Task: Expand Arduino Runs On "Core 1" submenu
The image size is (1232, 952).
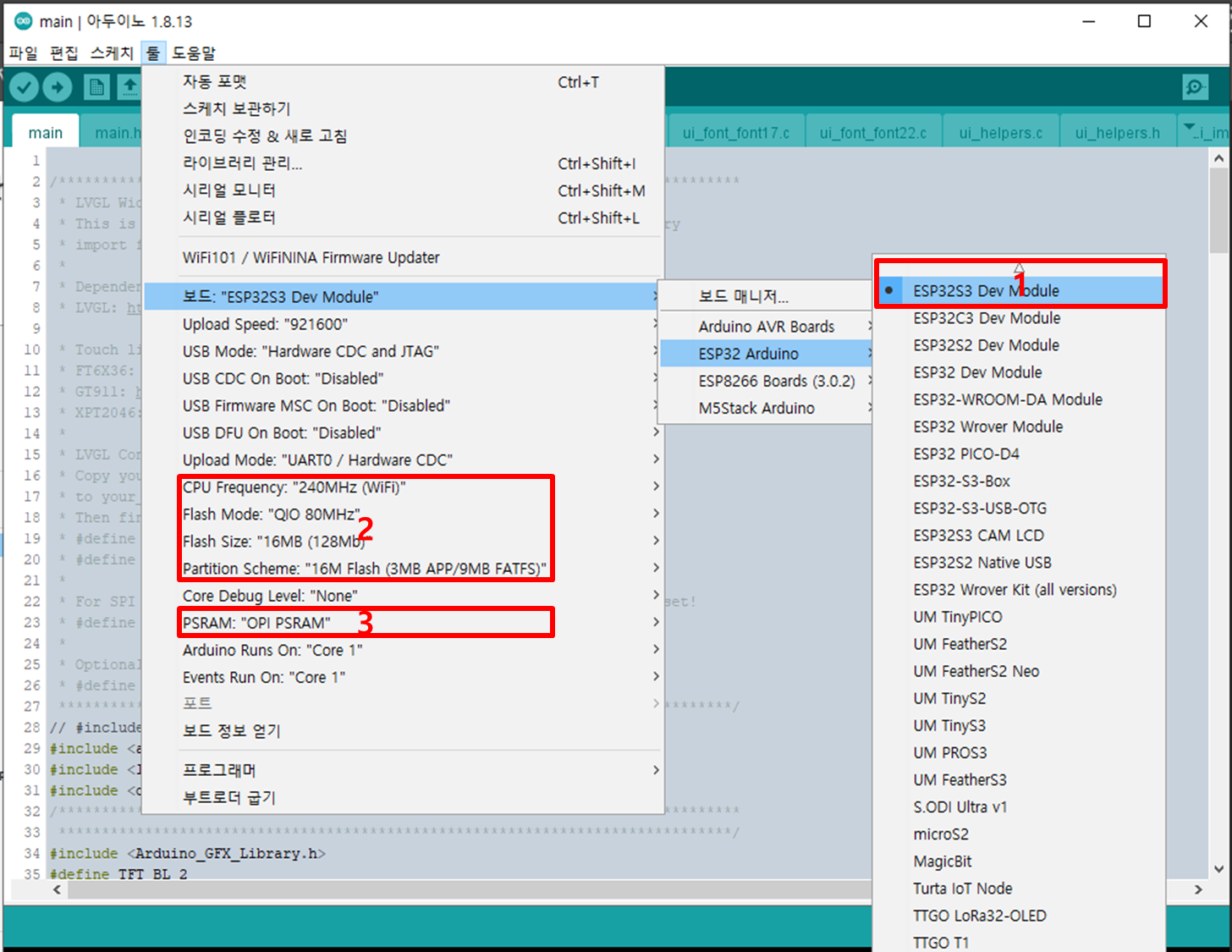Action: click(x=404, y=650)
